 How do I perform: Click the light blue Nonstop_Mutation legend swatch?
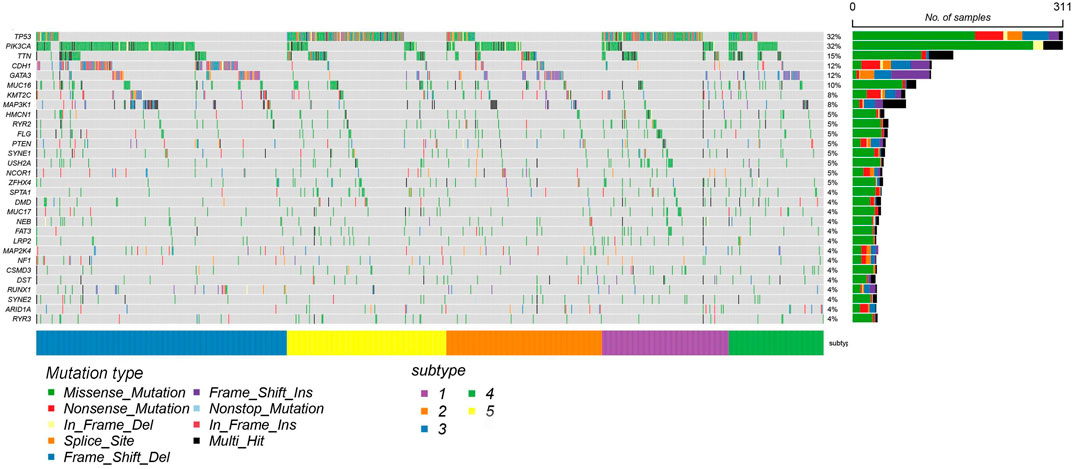tap(198, 409)
